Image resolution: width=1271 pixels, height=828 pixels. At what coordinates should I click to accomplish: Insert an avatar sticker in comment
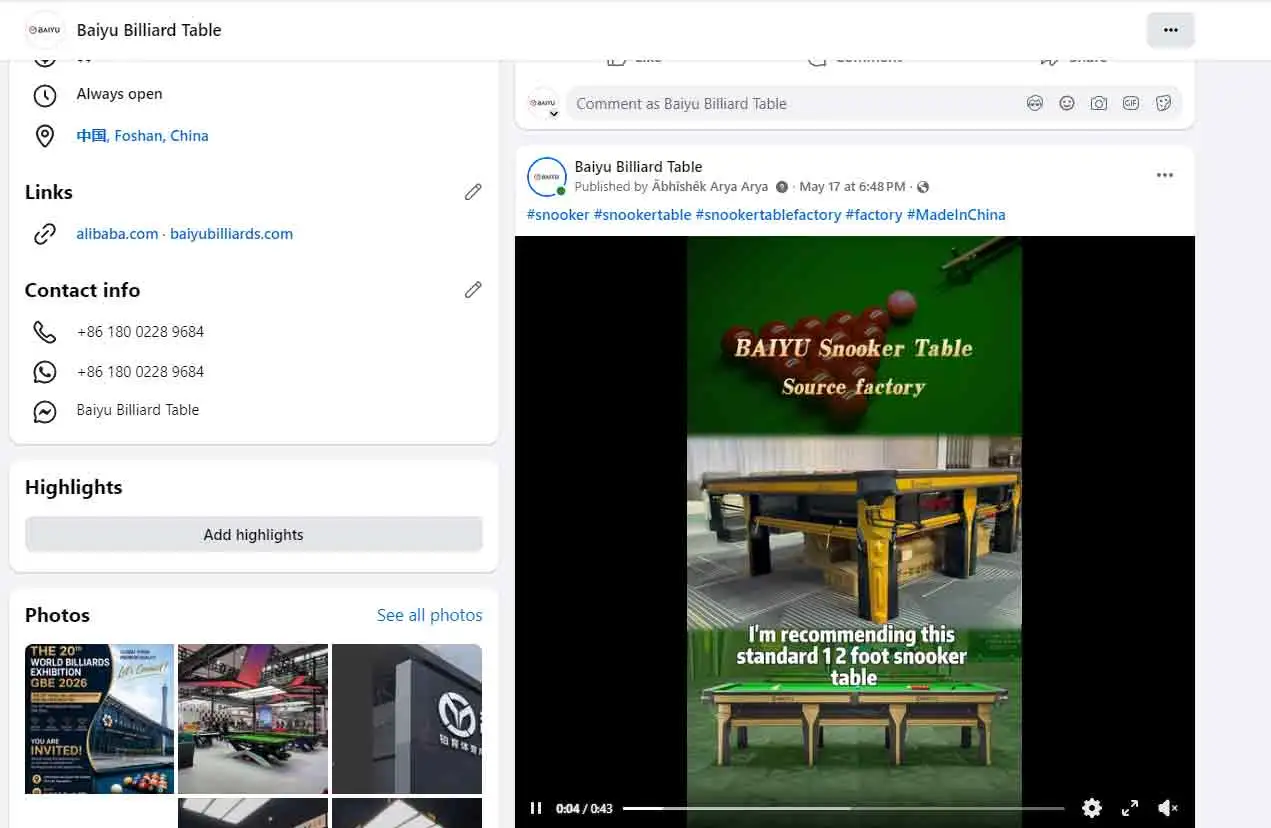coord(1035,103)
